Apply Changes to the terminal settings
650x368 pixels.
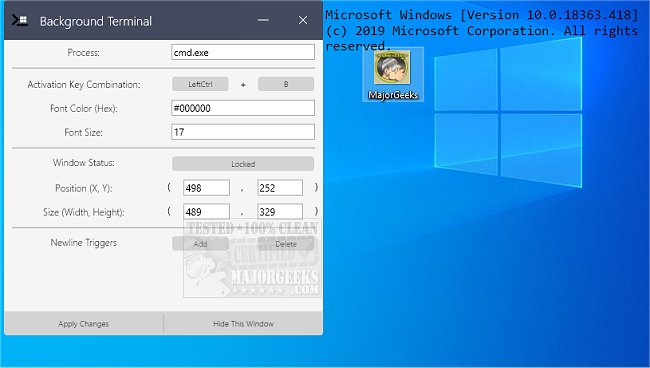pyautogui.click(x=84, y=324)
